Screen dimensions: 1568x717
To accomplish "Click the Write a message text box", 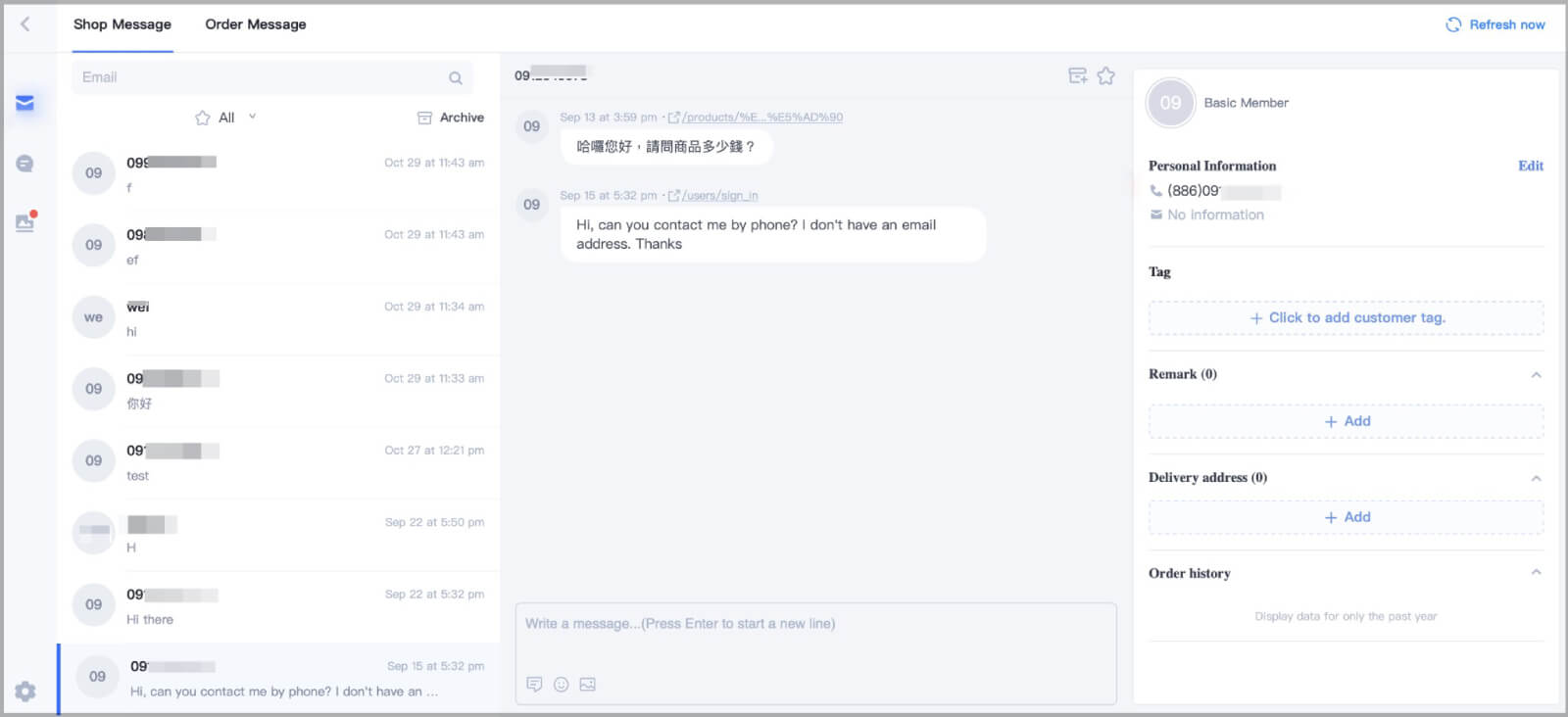I will coord(815,653).
